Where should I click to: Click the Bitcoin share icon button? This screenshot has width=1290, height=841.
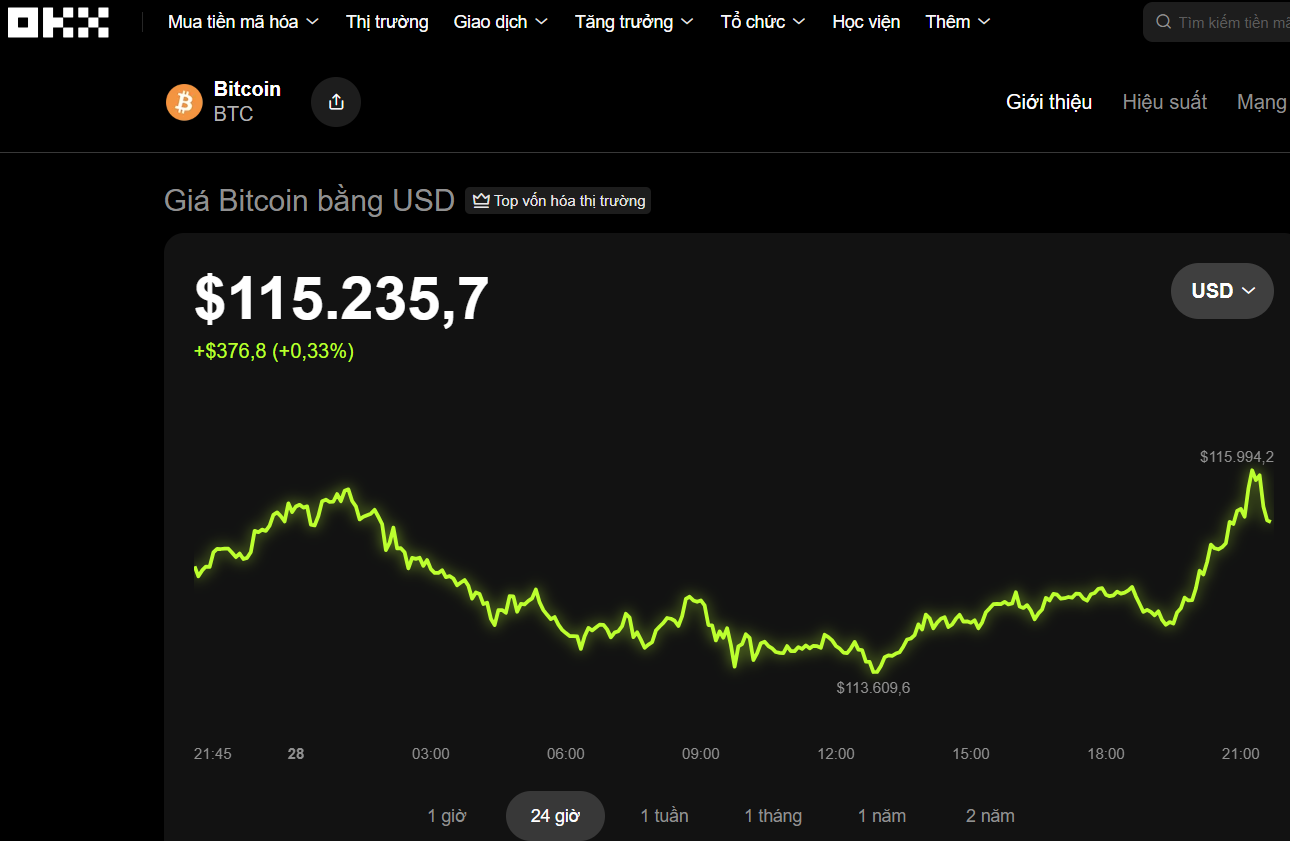[x=336, y=102]
